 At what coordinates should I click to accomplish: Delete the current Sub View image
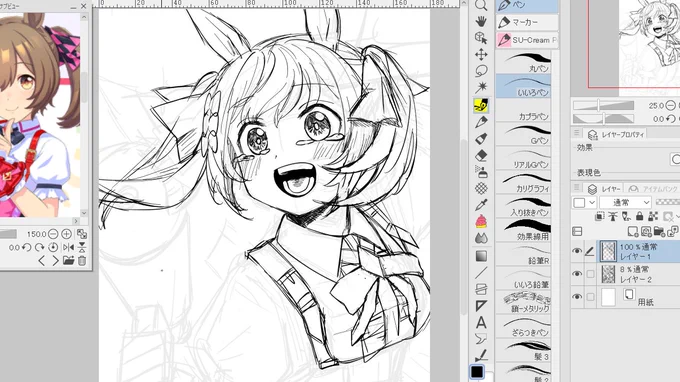(82, 261)
